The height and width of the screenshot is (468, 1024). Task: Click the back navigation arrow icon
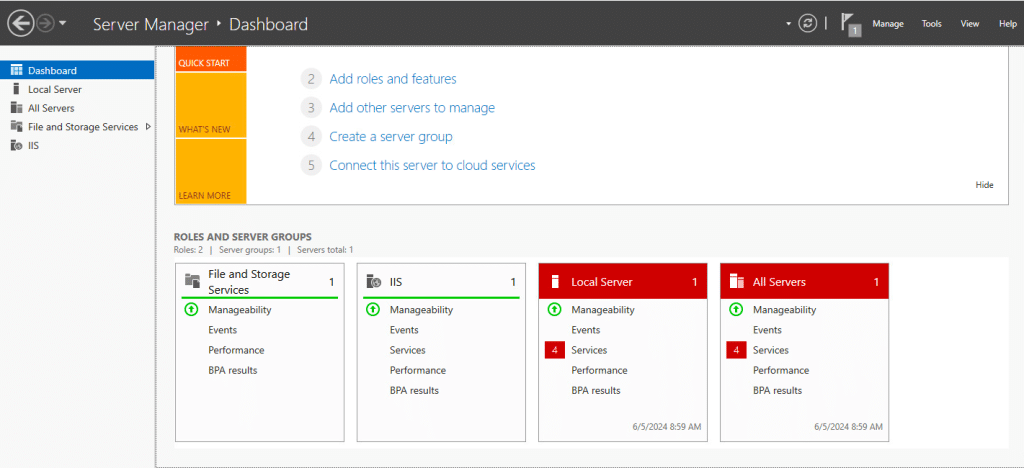click(x=20, y=23)
